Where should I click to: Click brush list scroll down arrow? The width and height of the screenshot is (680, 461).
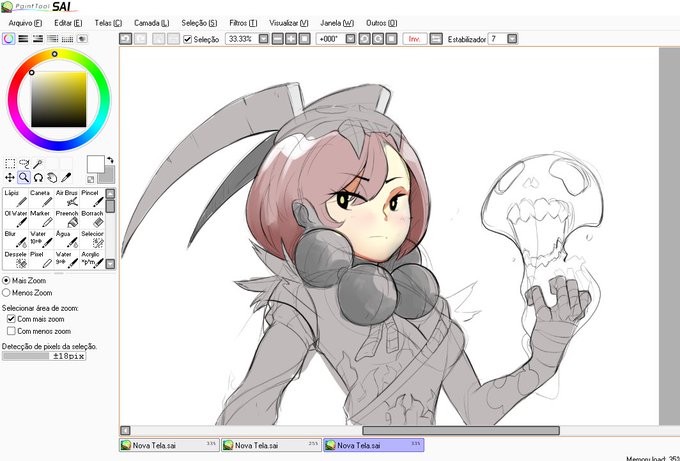click(111, 264)
